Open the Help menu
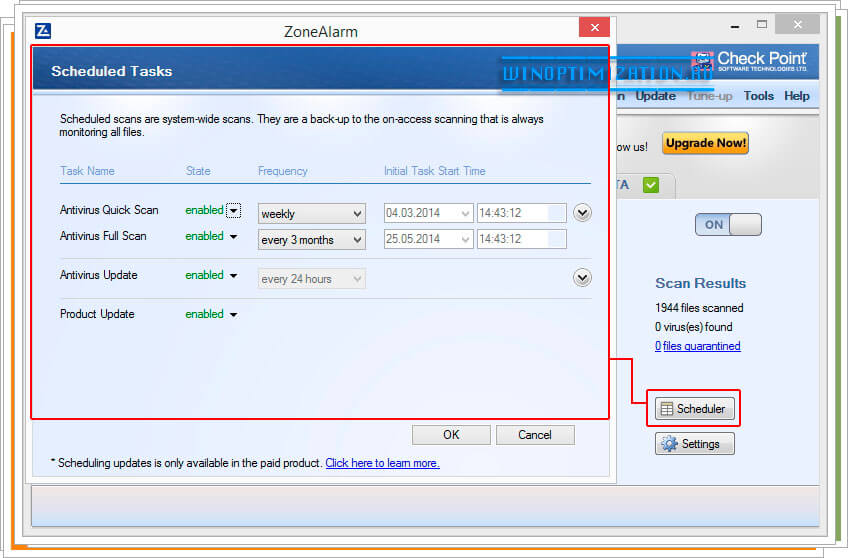 (797, 96)
